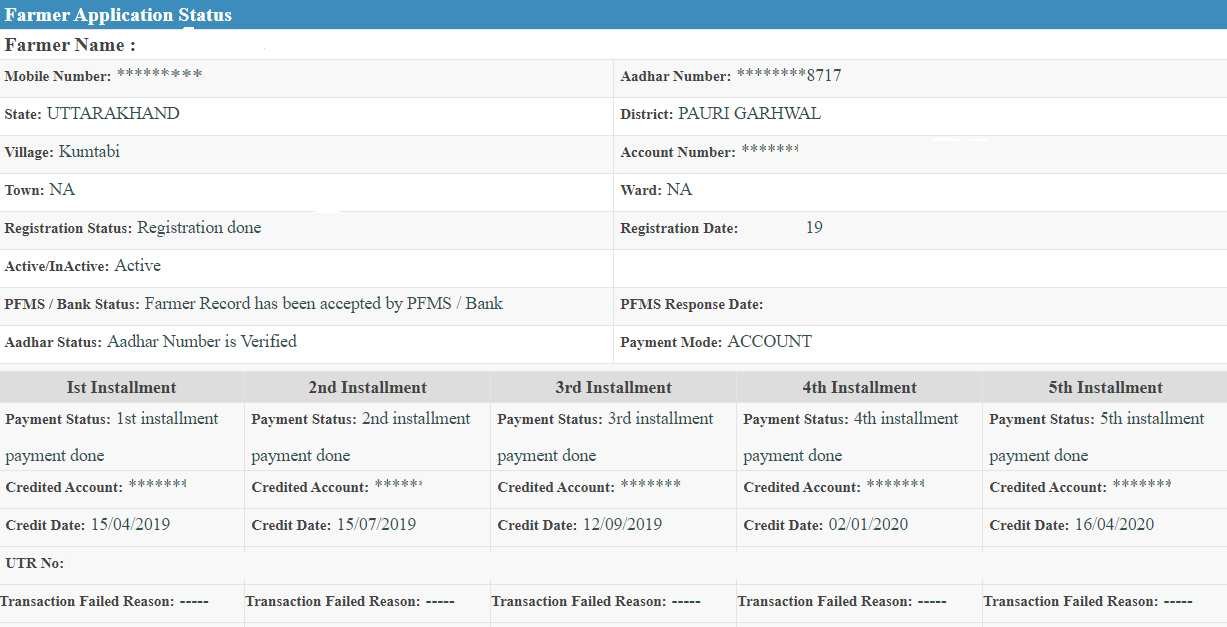Click the Farmer Name label
The image size is (1227, 627).
(x=70, y=45)
